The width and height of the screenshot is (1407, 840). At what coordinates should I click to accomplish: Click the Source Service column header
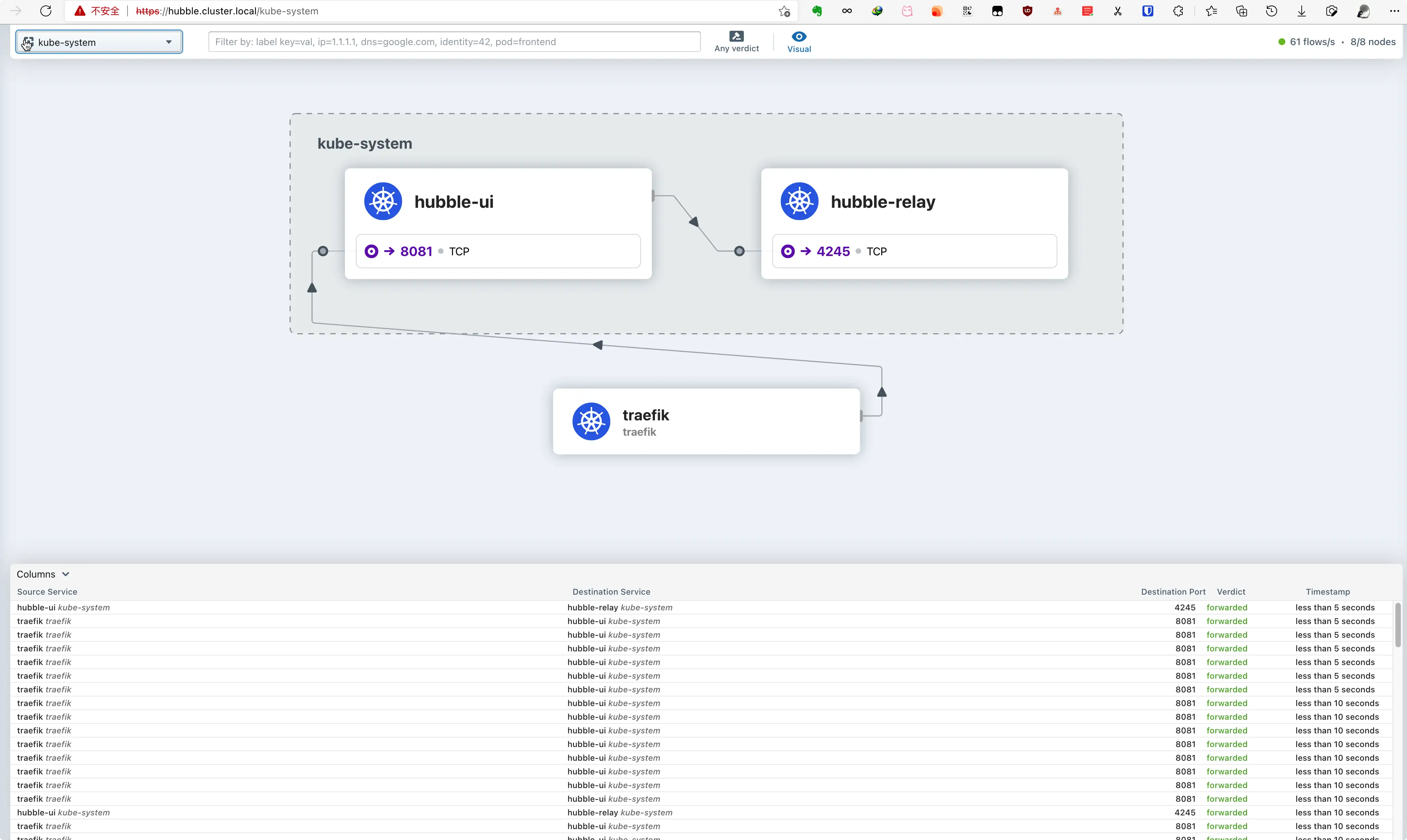coord(47,592)
